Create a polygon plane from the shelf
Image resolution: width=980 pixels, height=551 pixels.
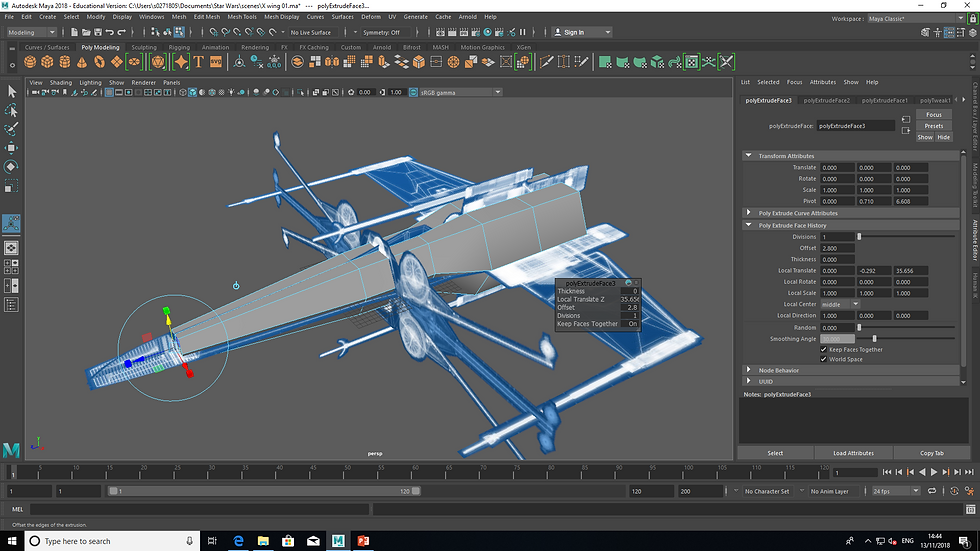[117, 62]
